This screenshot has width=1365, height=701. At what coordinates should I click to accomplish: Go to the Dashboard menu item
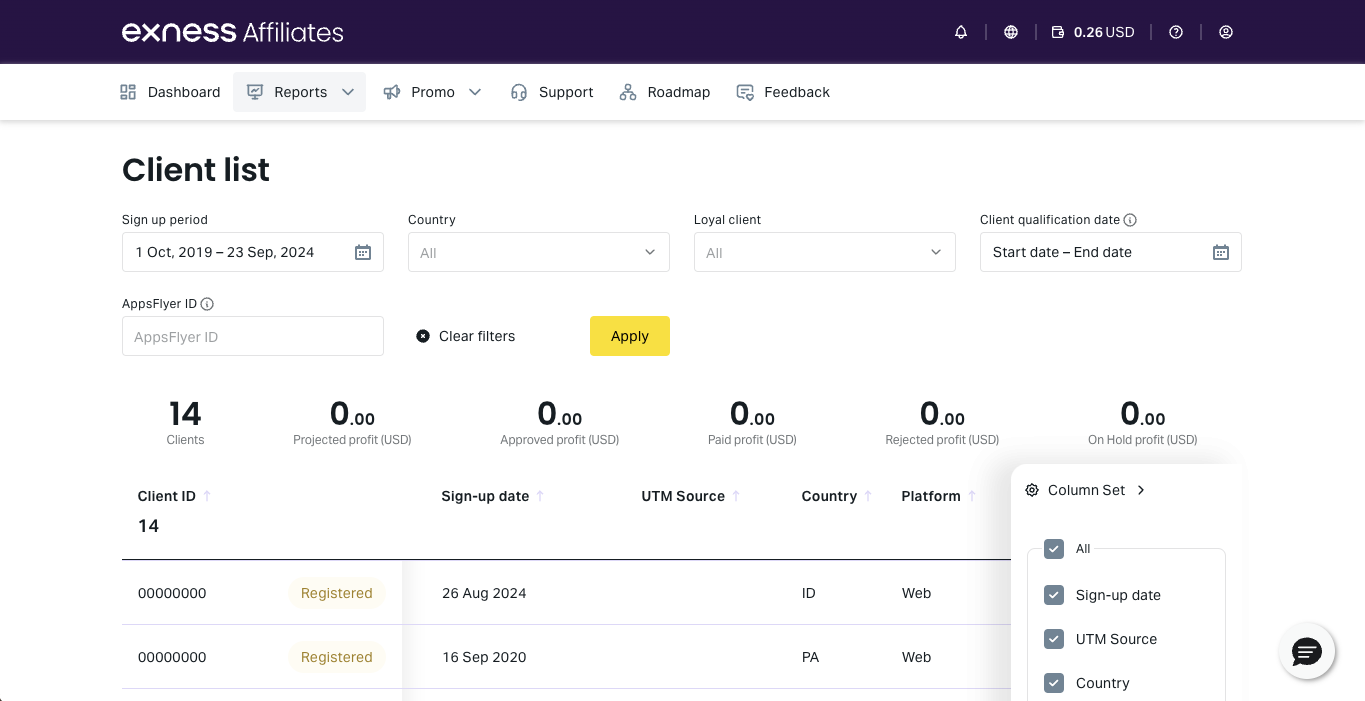[170, 92]
